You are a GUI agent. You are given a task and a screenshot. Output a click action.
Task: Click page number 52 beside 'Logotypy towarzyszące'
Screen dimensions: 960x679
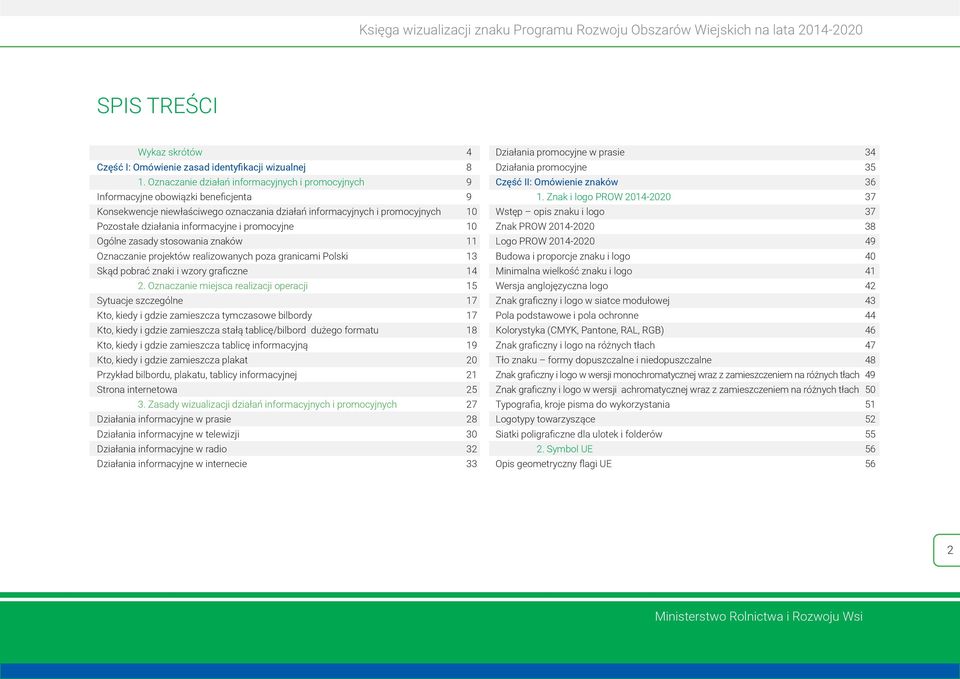tap(870, 419)
